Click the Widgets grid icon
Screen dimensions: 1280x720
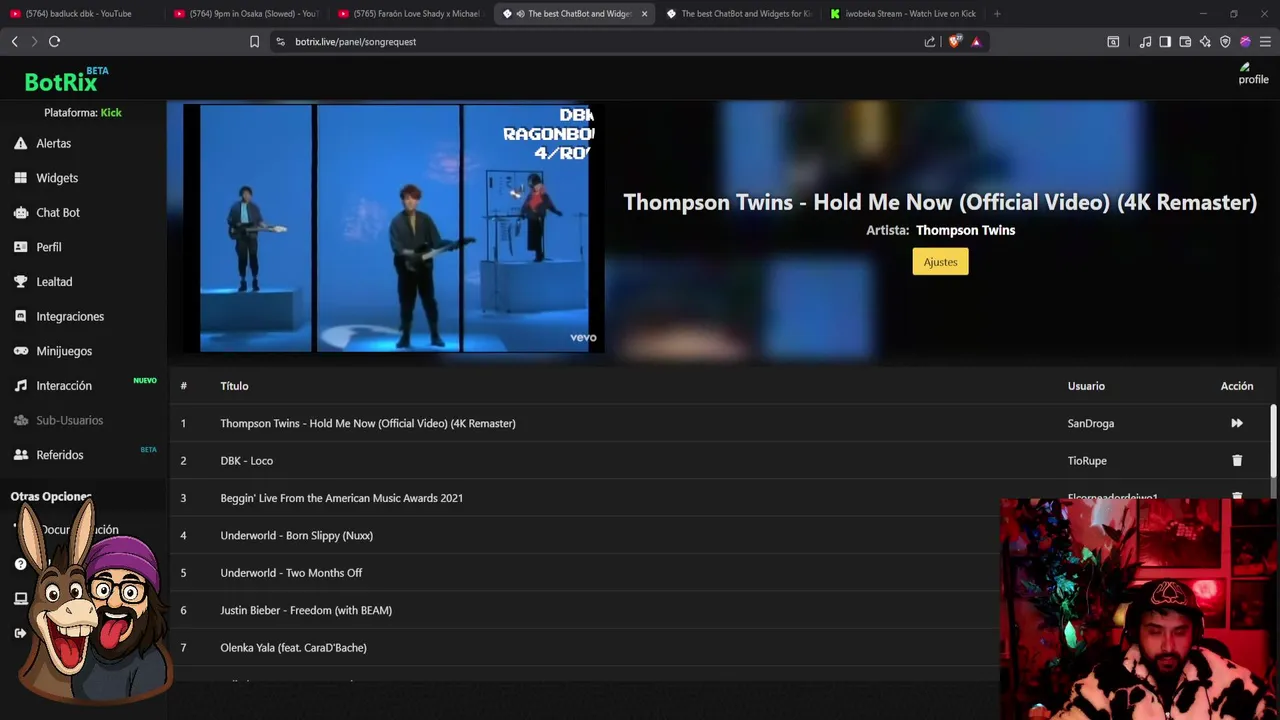coord(20,178)
